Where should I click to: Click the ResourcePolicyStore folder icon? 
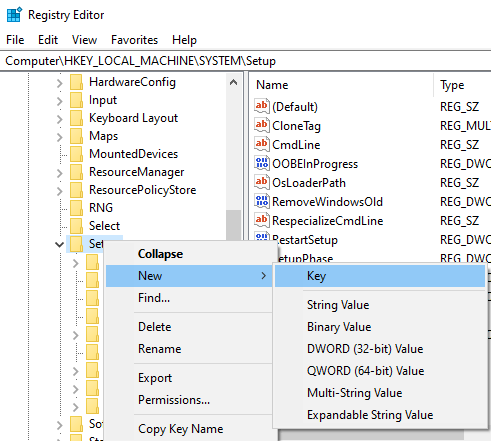[x=76, y=190]
